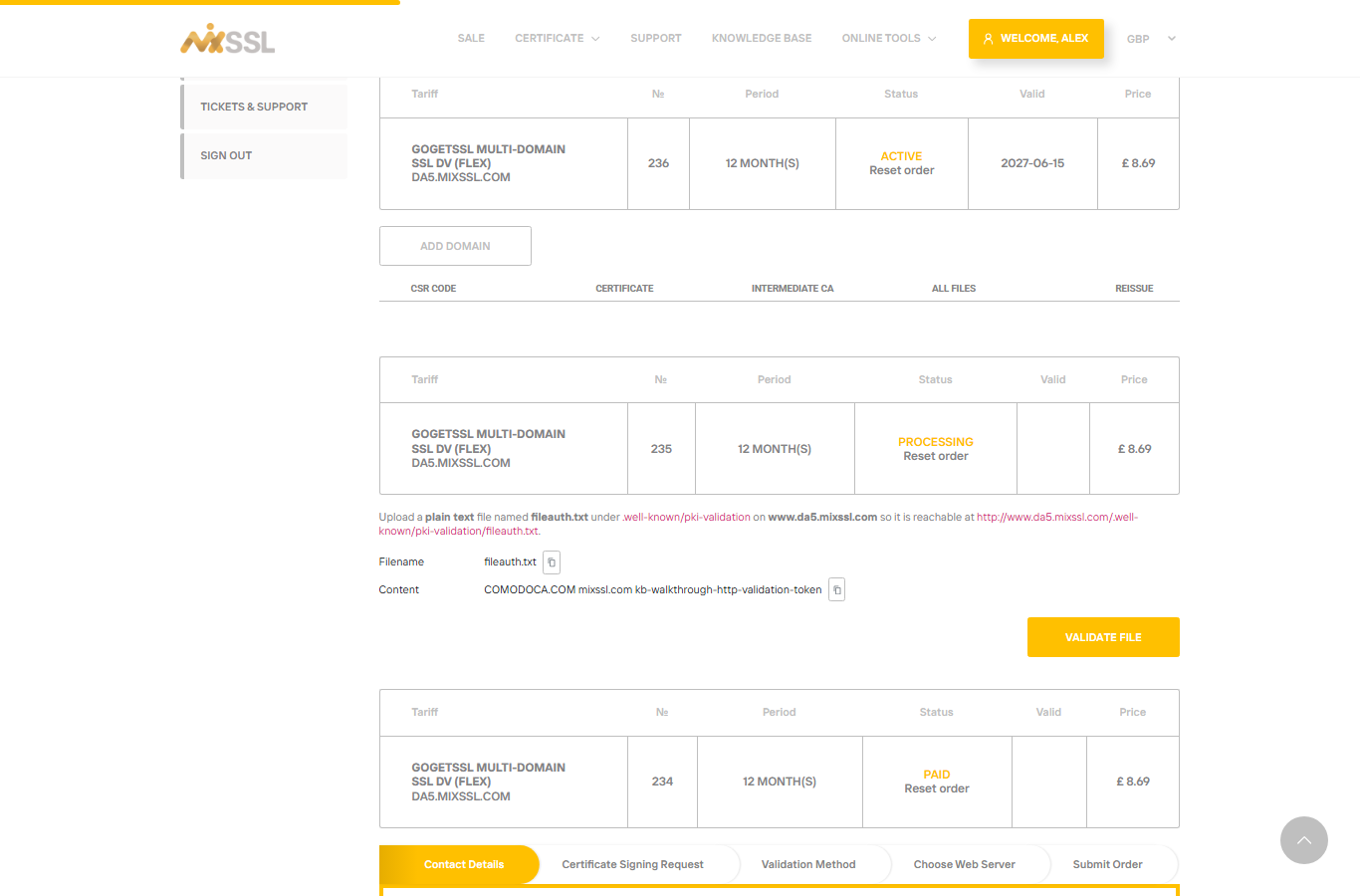Image resolution: width=1360 pixels, height=896 pixels.
Task: Click the PAID status of order 234
Action: [936, 775]
